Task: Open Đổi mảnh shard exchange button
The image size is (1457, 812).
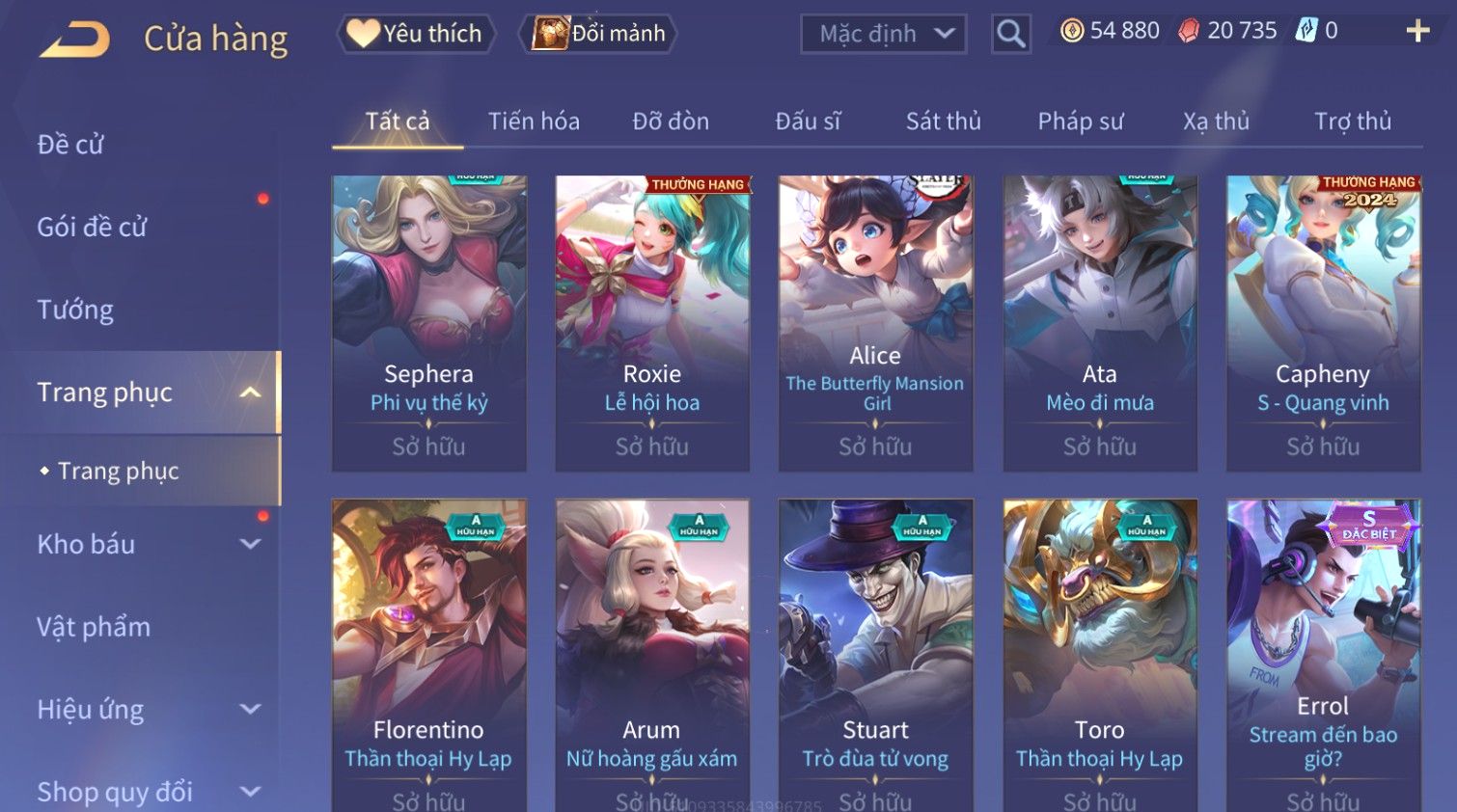Action: (x=598, y=34)
